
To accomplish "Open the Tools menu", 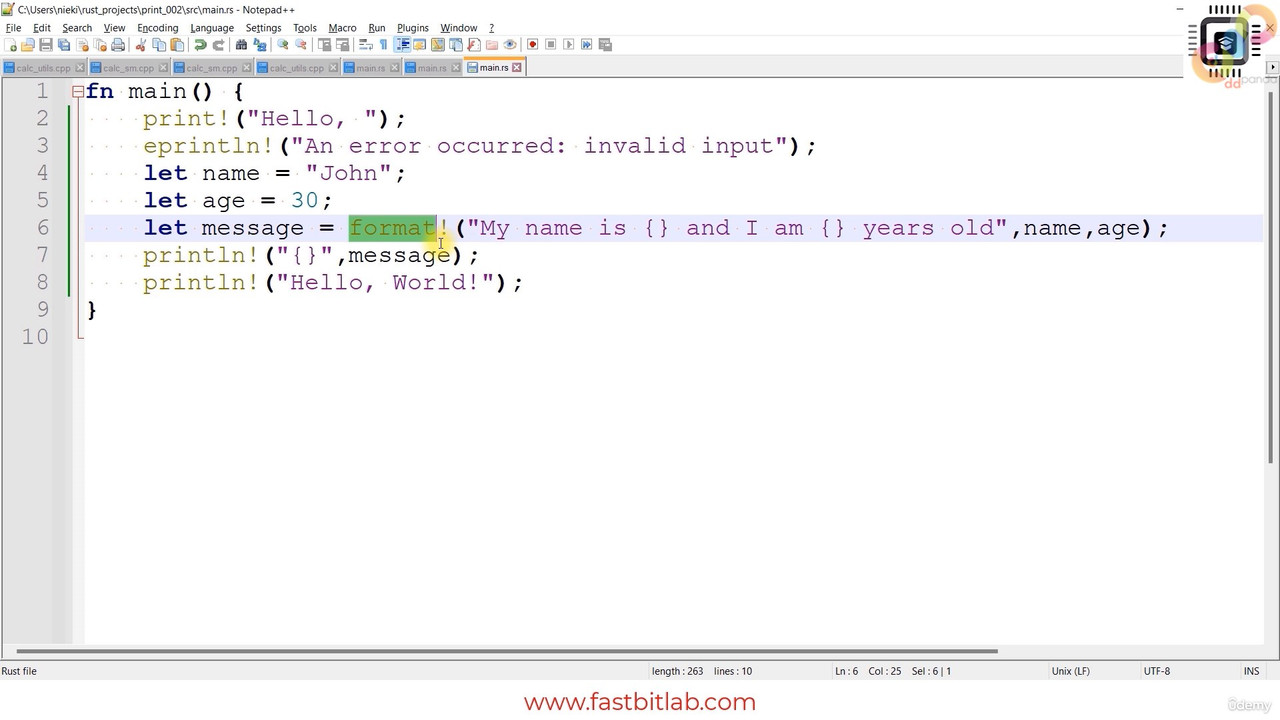I will click(x=305, y=28).
